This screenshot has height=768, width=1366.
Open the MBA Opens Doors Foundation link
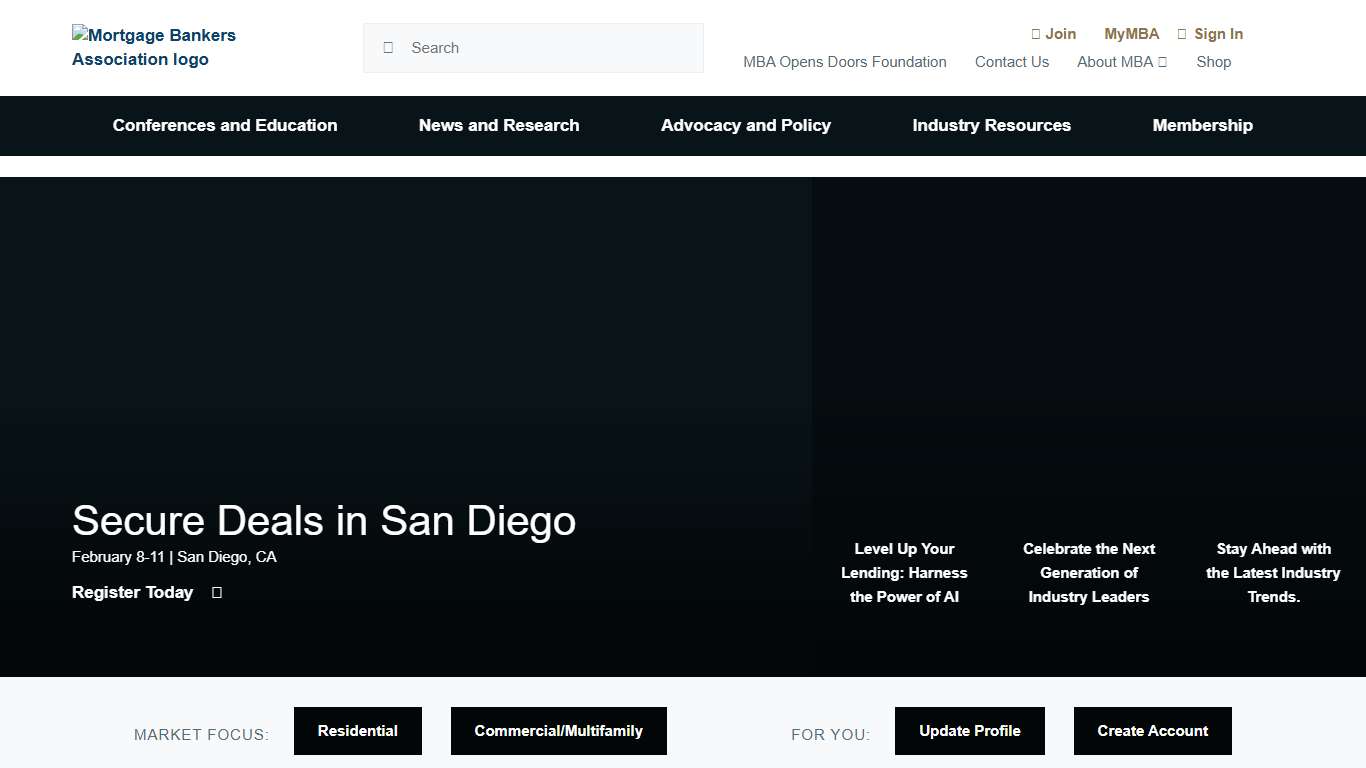[844, 62]
